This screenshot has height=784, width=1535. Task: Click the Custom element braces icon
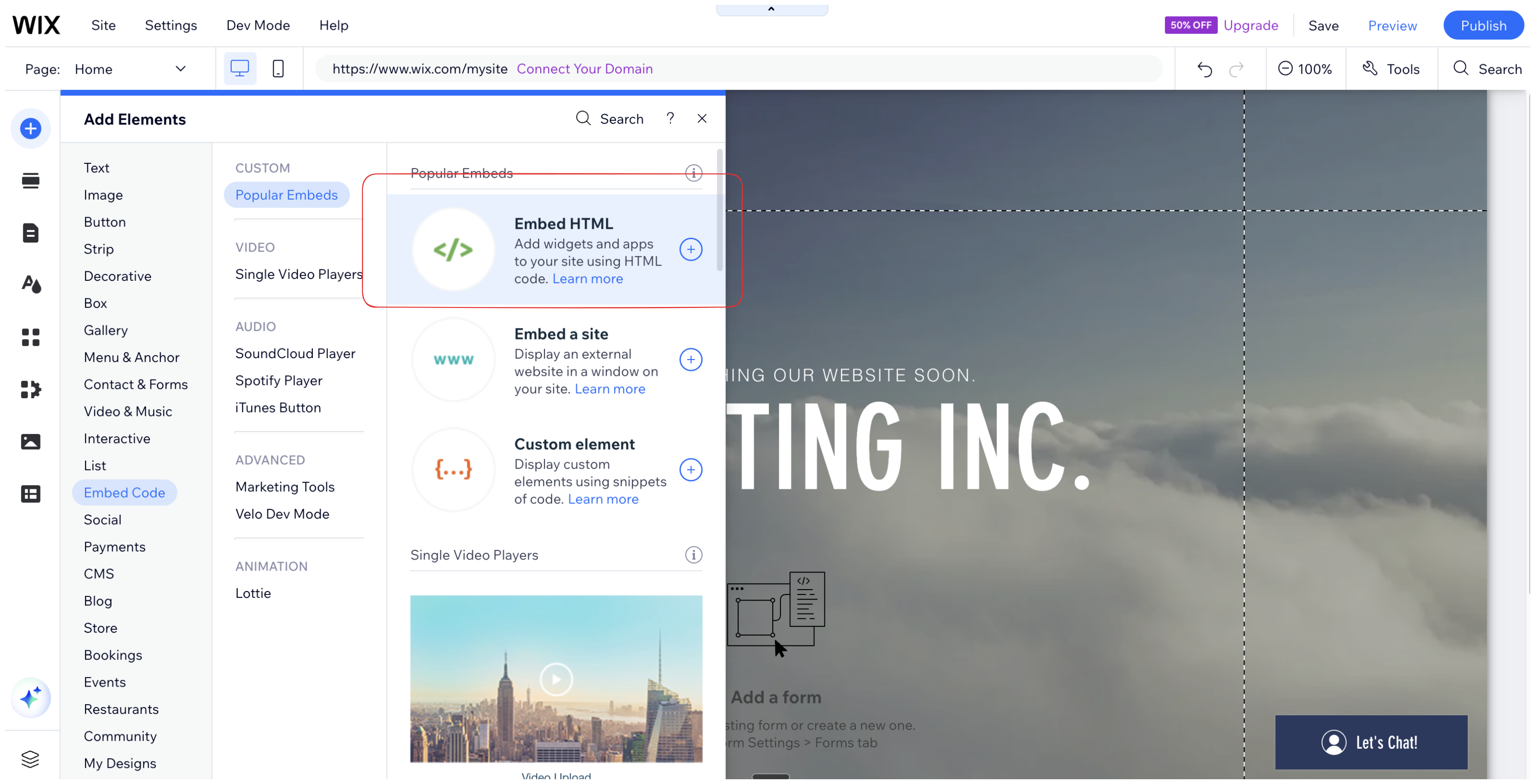click(x=453, y=470)
